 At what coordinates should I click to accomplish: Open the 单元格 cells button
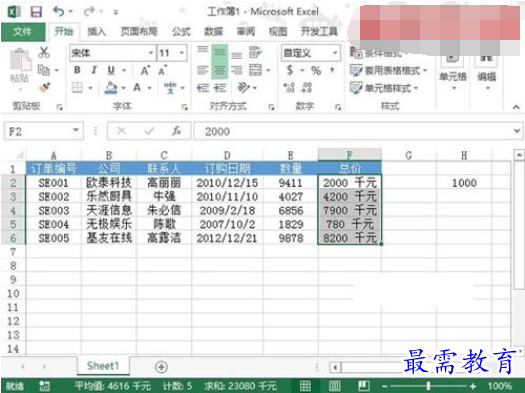point(453,72)
